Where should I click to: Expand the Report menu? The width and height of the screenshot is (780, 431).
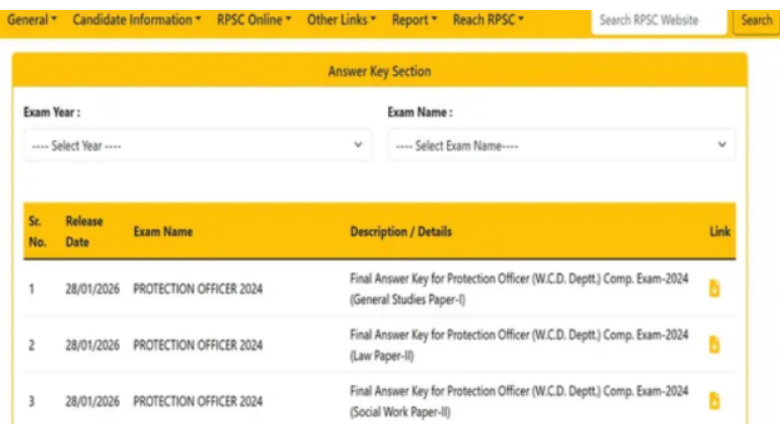tap(414, 20)
